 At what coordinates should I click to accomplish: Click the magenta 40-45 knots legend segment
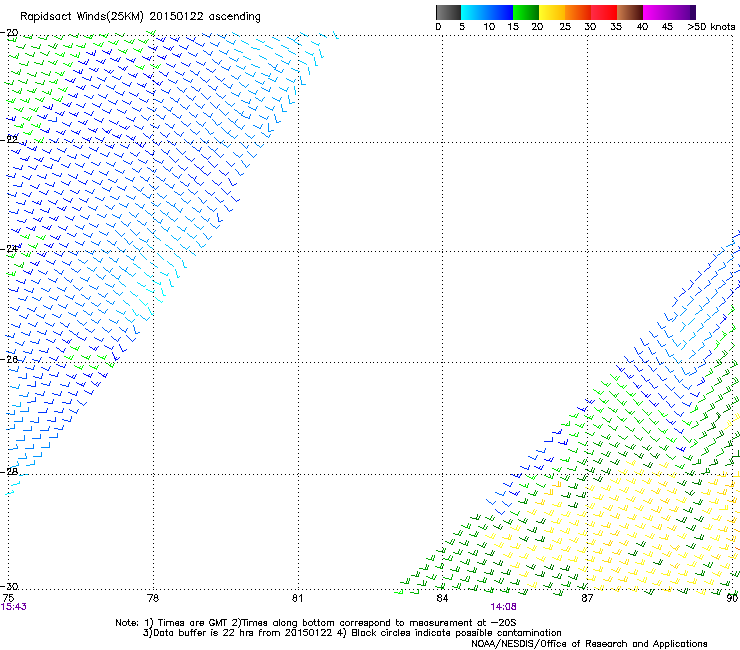pyautogui.click(x=656, y=12)
